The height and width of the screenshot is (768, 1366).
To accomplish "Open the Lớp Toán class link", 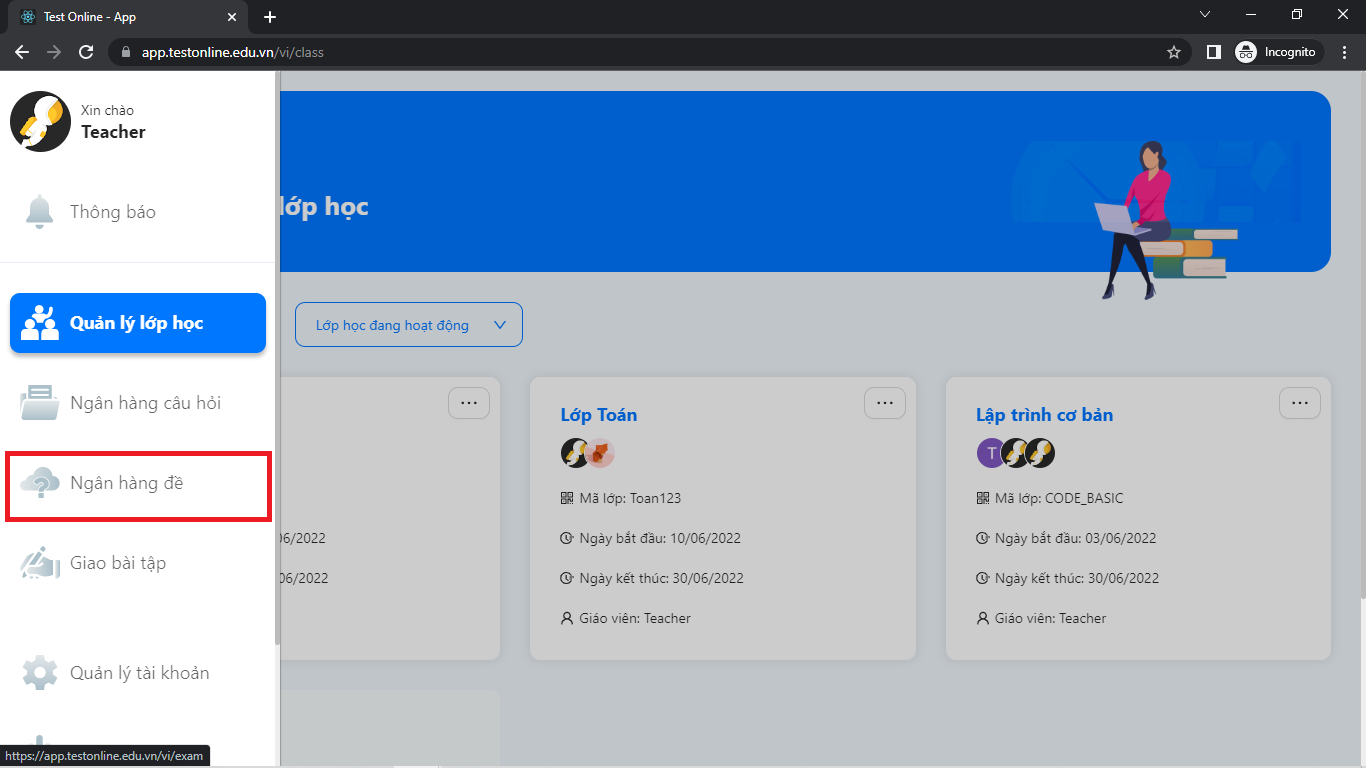I will coord(599,415).
